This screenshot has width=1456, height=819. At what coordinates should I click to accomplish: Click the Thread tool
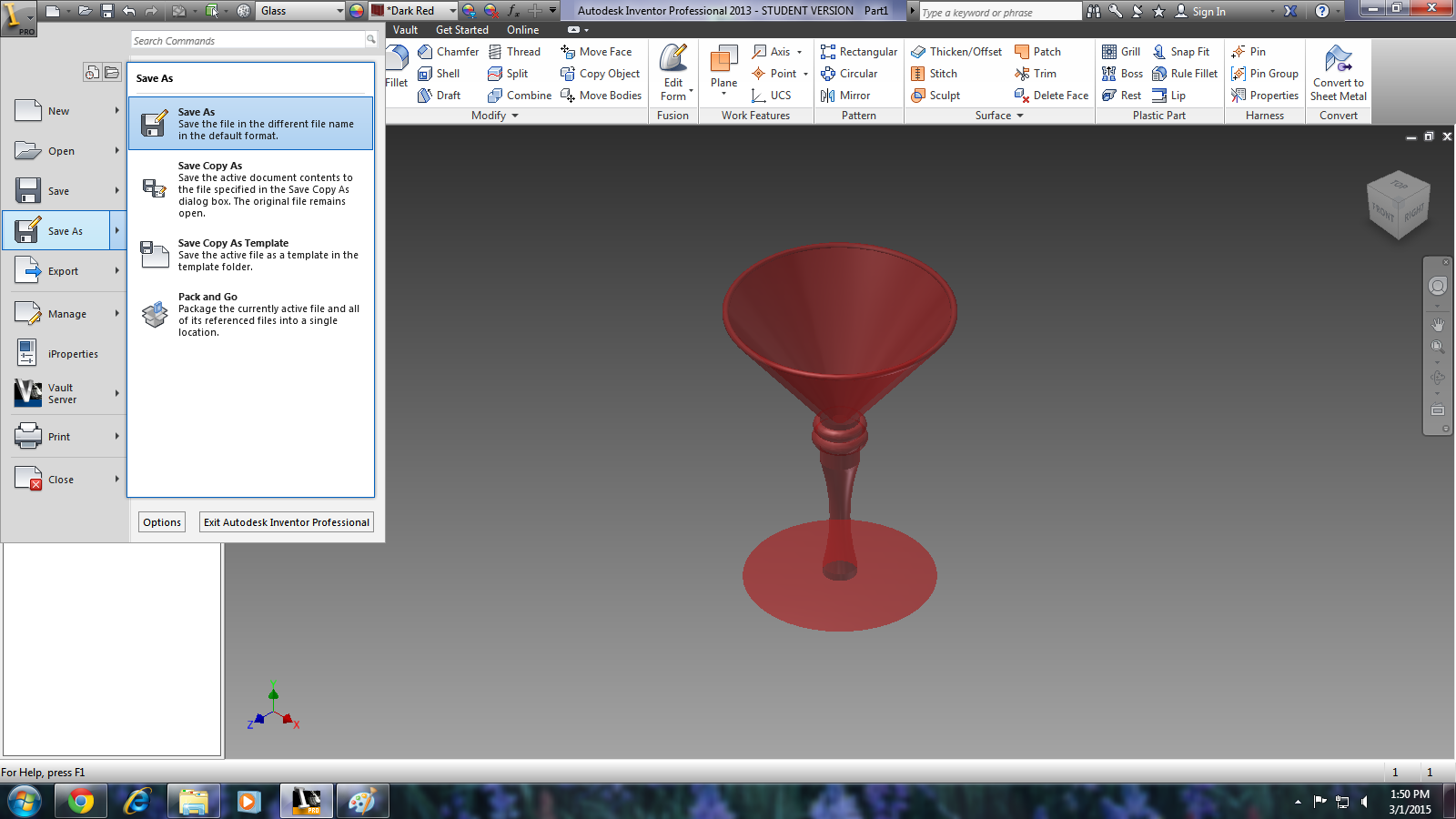pyautogui.click(x=514, y=52)
